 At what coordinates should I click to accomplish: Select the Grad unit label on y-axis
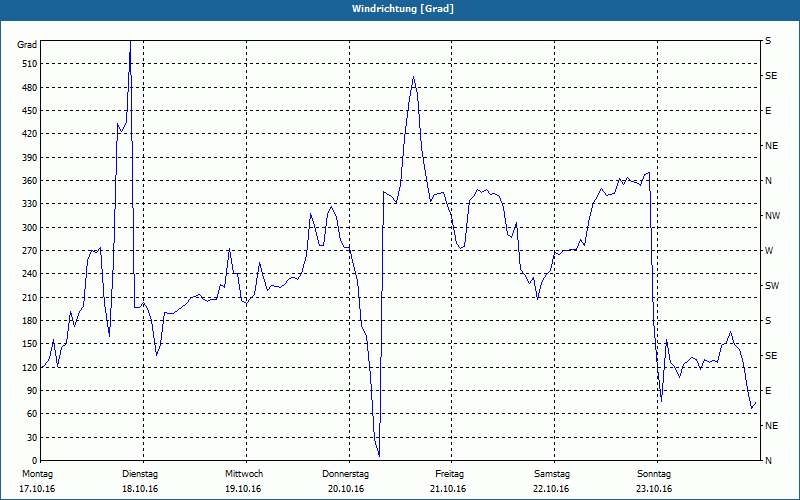coord(27,45)
